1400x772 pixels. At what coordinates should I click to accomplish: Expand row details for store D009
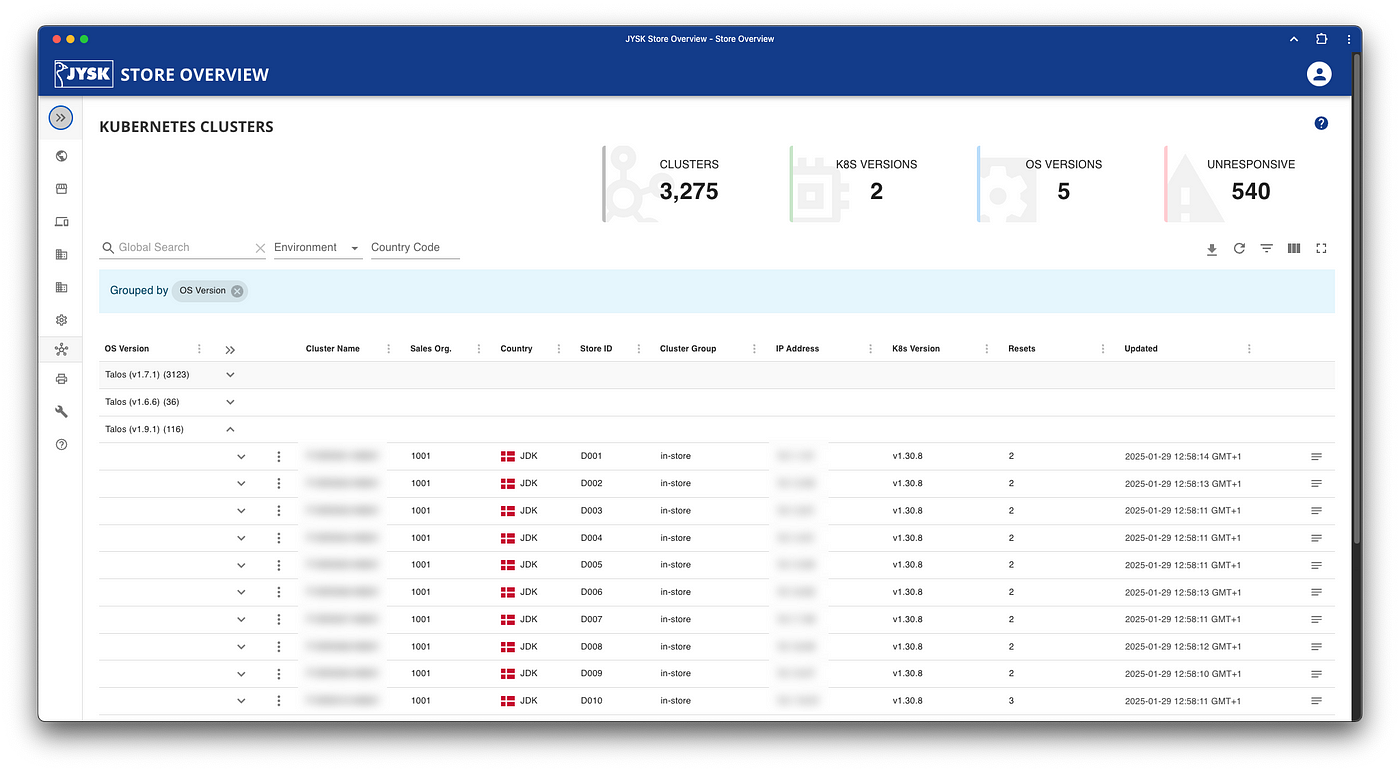241,674
